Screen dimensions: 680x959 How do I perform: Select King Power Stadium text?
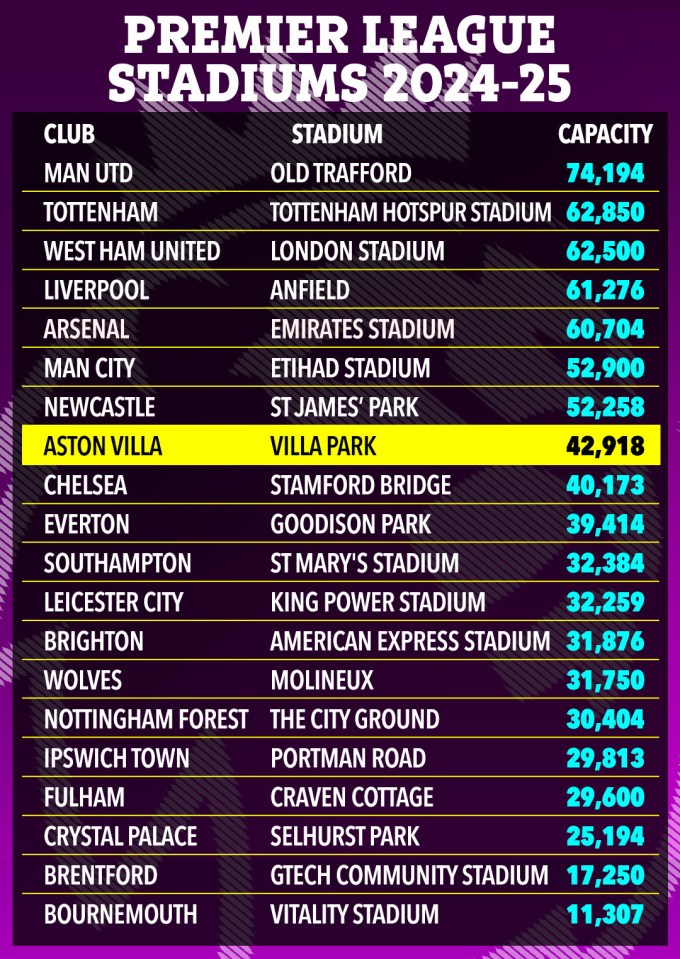point(377,602)
